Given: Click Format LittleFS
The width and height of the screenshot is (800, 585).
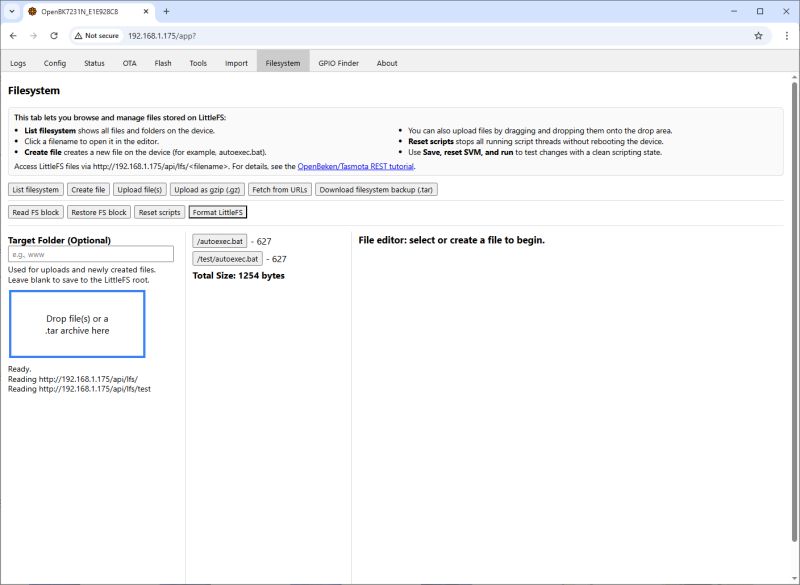Looking at the screenshot, I should click(218, 211).
